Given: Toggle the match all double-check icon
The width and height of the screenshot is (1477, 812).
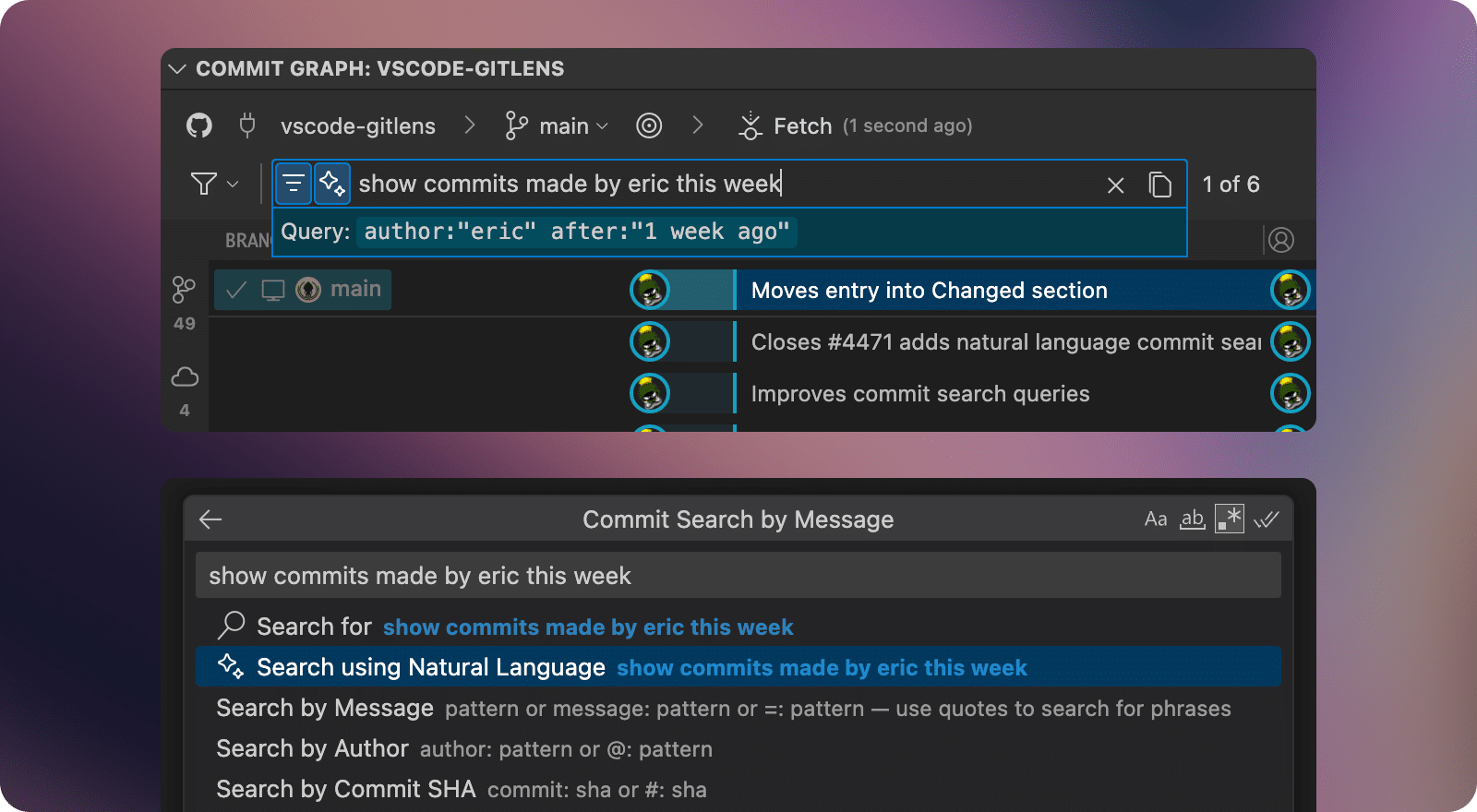Looking at the screenshot, I should [1267, 519].
